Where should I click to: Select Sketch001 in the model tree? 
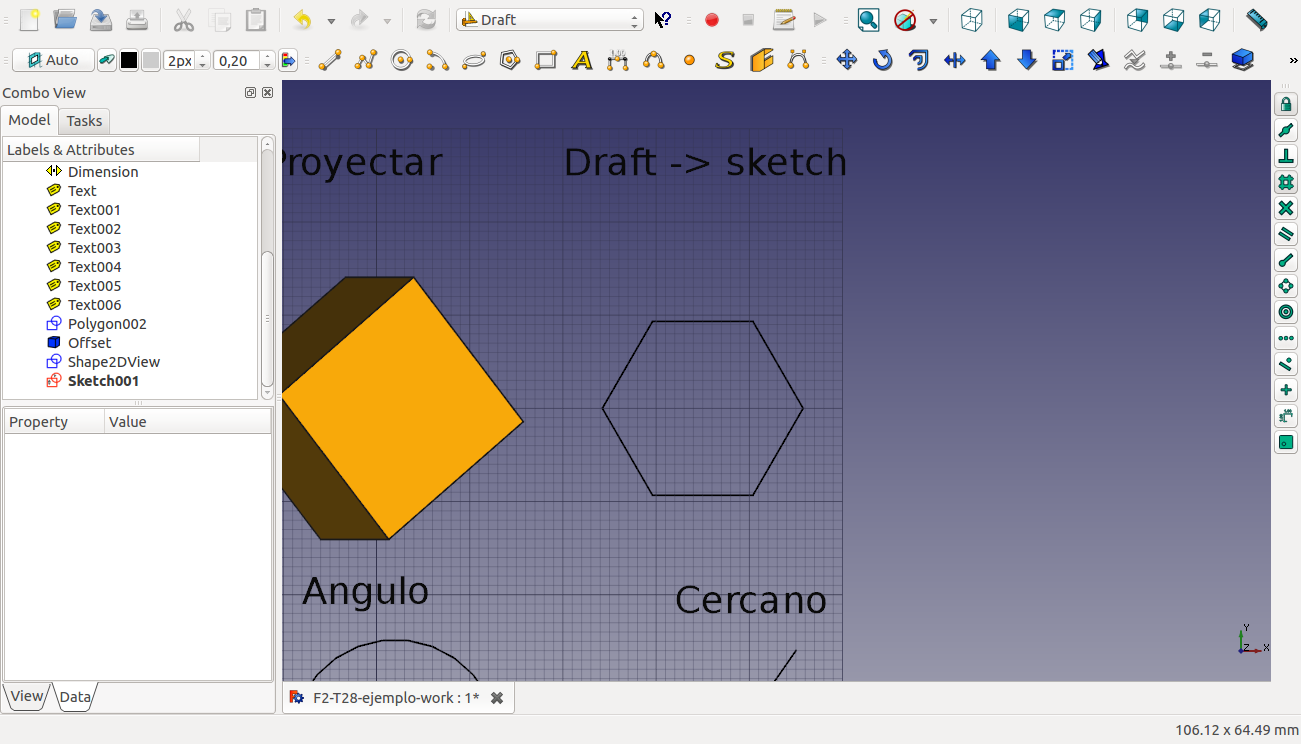coord(103,381)
